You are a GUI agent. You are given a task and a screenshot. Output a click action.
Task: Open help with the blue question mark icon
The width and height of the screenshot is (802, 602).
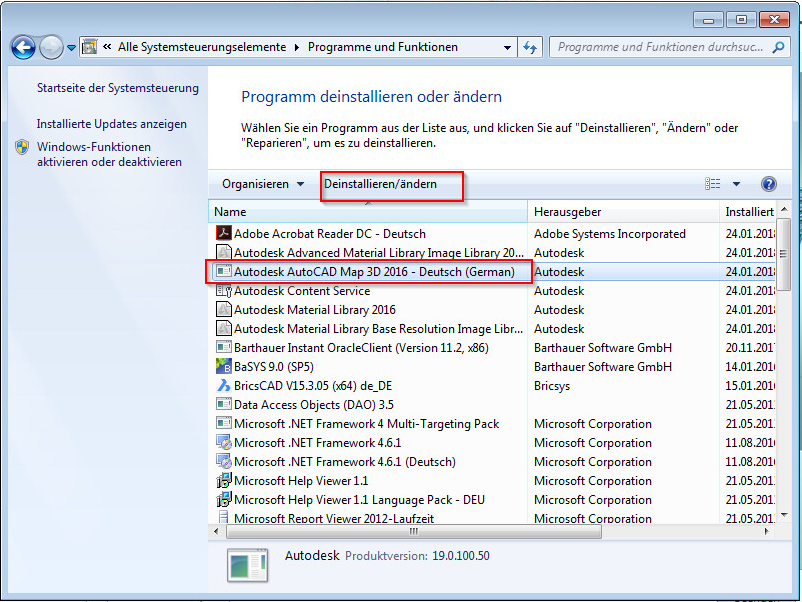[768, 184]
